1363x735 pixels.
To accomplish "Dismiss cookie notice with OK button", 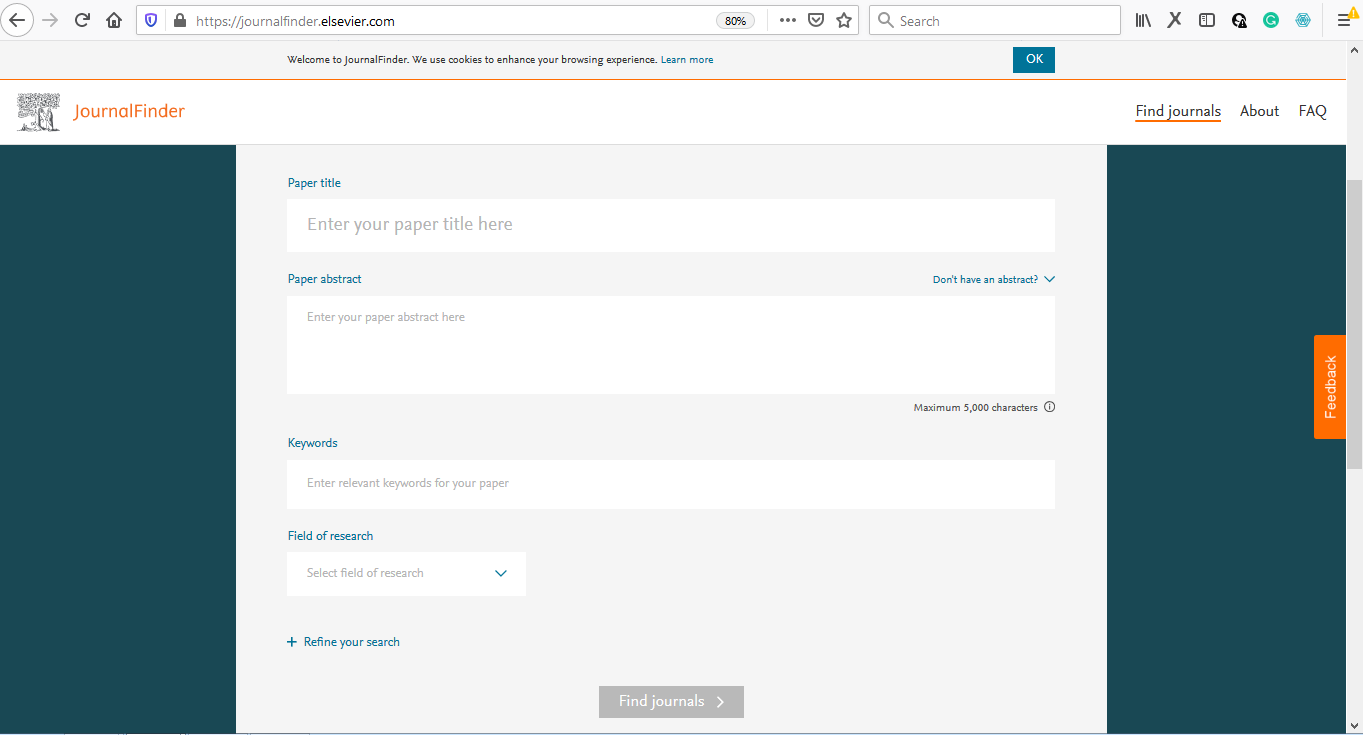I will (x=1034, y=60).
